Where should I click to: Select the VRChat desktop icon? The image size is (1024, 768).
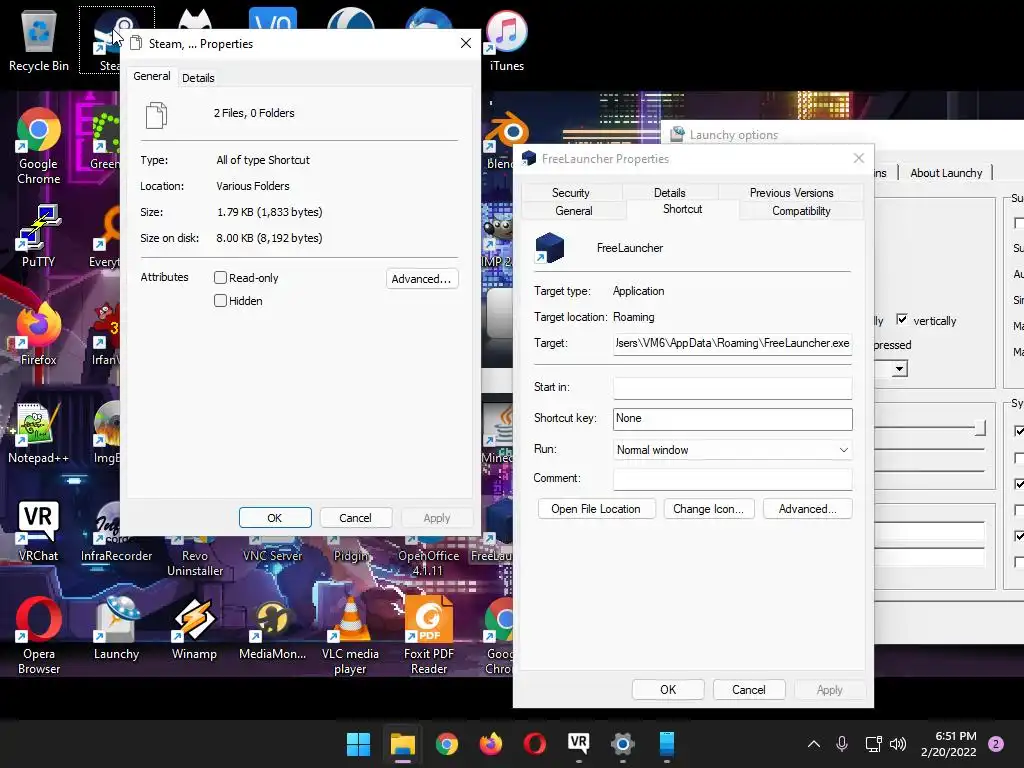39,530
